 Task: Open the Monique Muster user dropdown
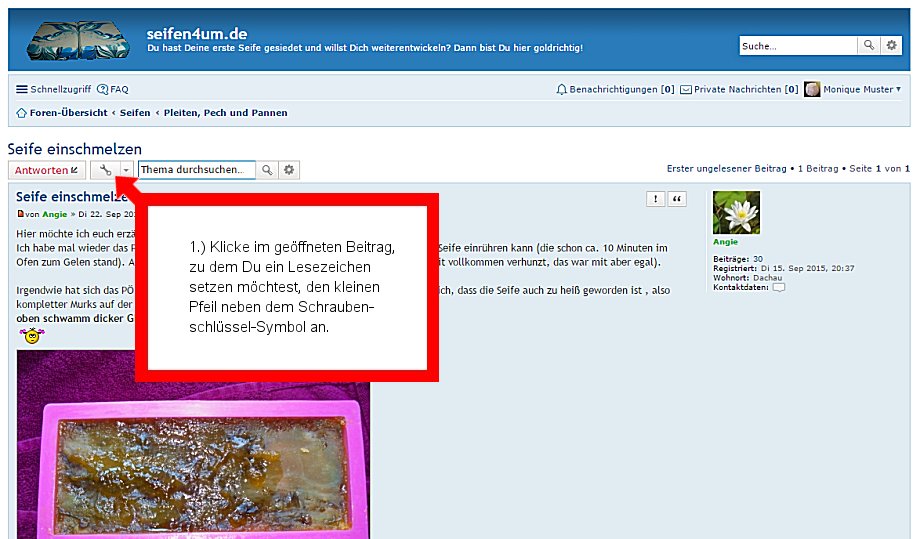tap(853, 89)
